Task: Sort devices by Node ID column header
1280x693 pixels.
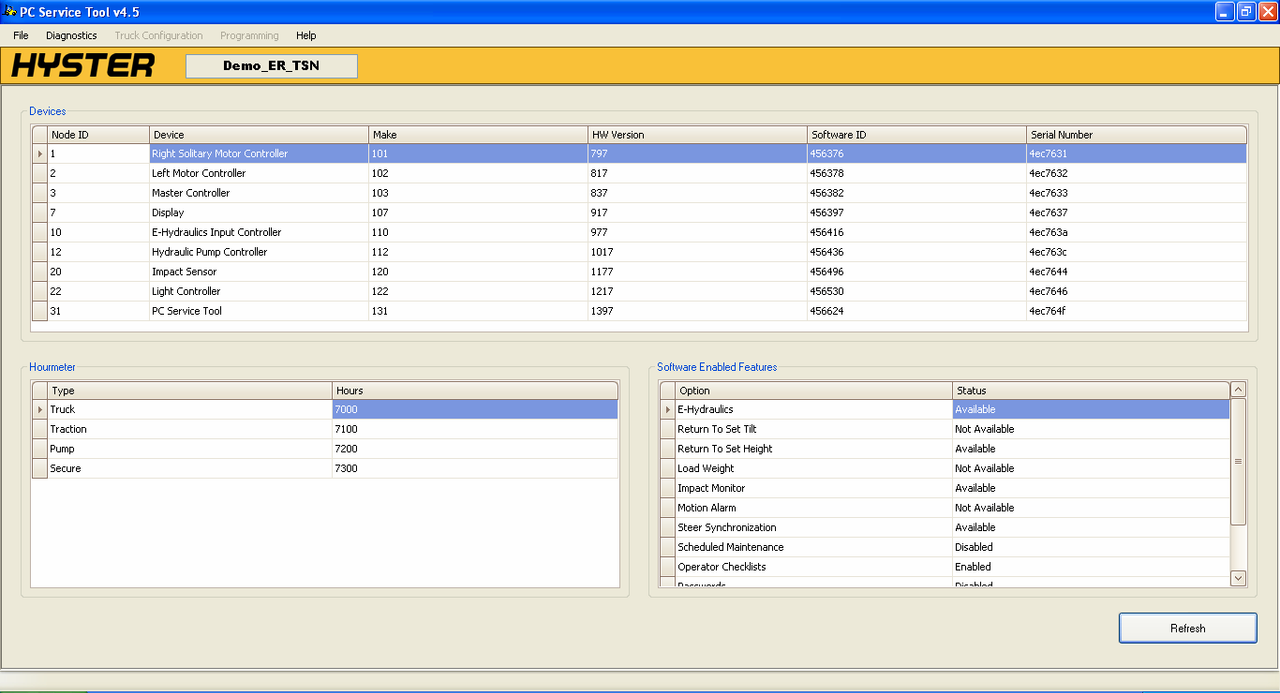Action: (x=98, y=134)
